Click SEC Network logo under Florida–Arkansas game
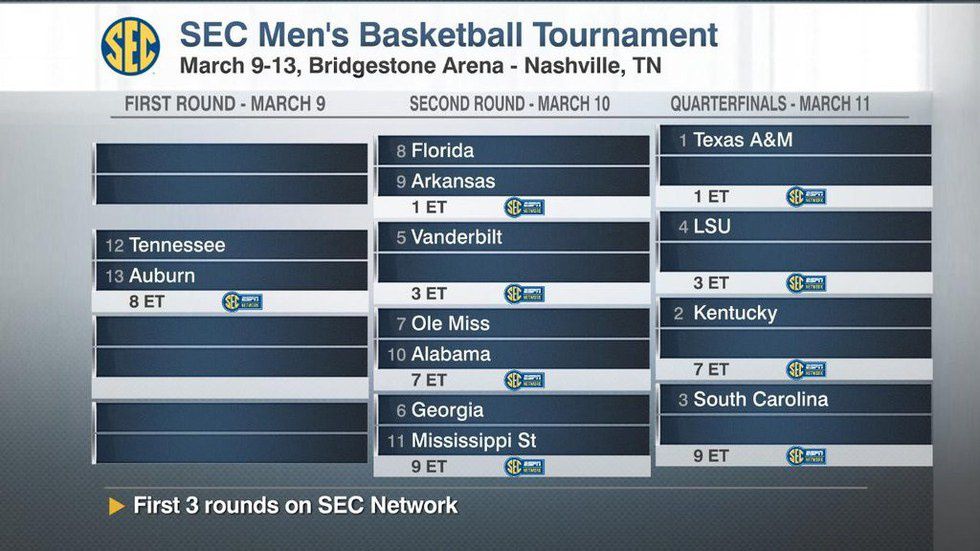 tap(524, 207)
